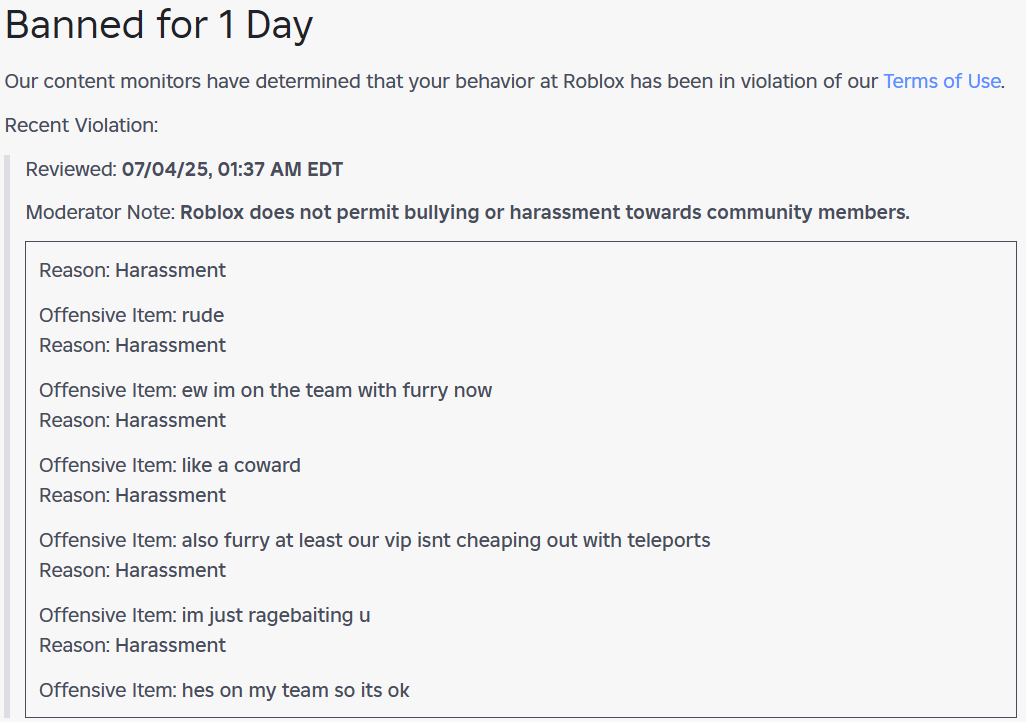
Task: Click 'hes on my team so its ok'
Action: [224, 691]
